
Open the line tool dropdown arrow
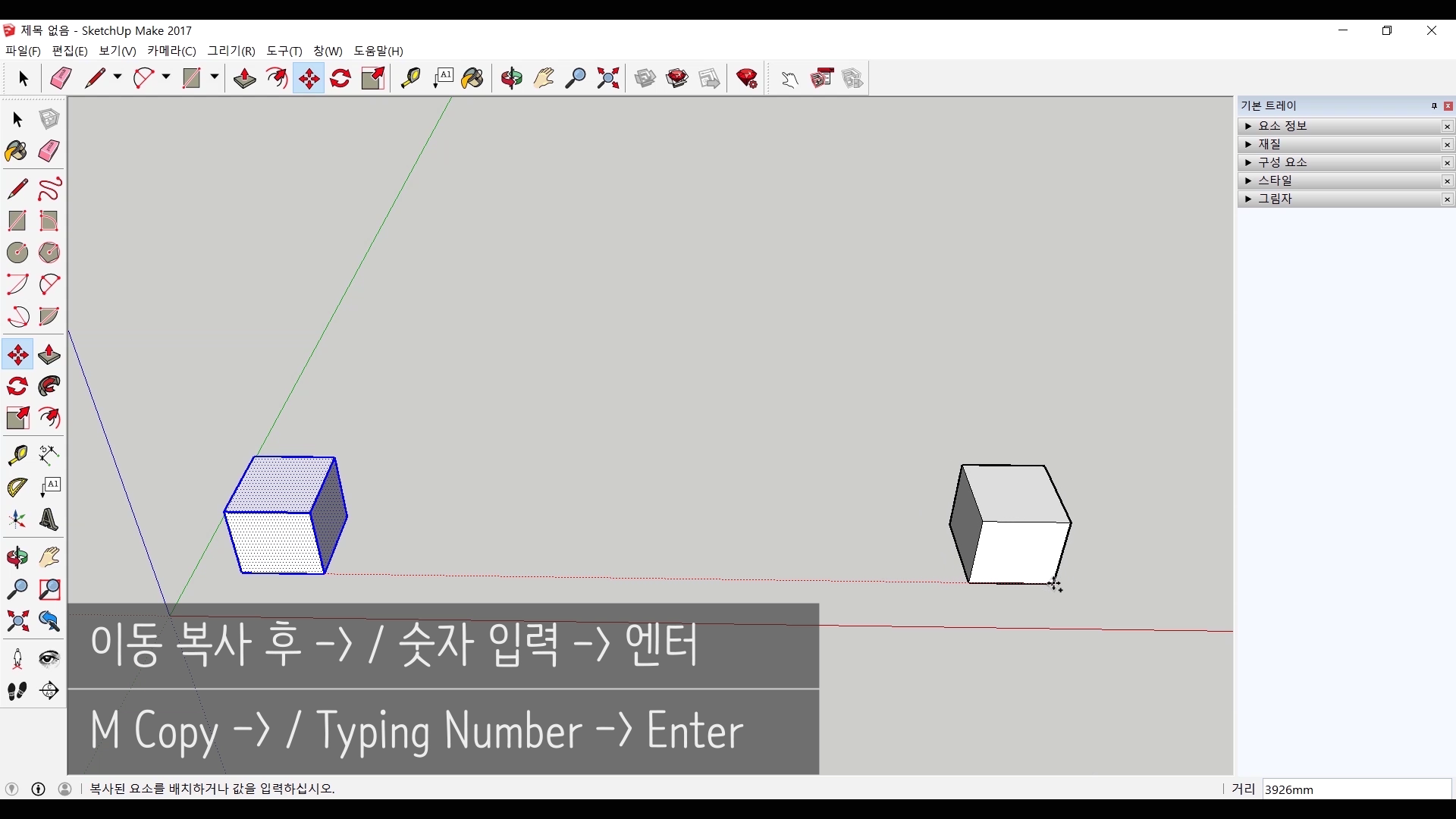118,77
